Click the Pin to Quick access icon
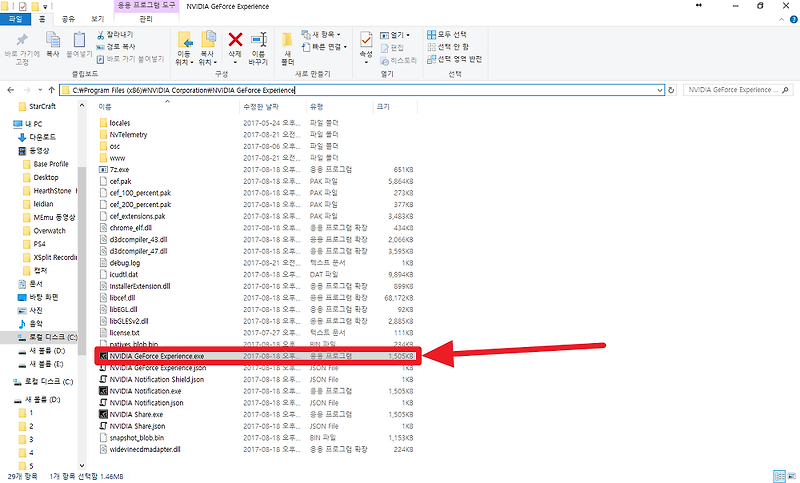Viewport: 800px width, 483px height. [x=22, y=40]
